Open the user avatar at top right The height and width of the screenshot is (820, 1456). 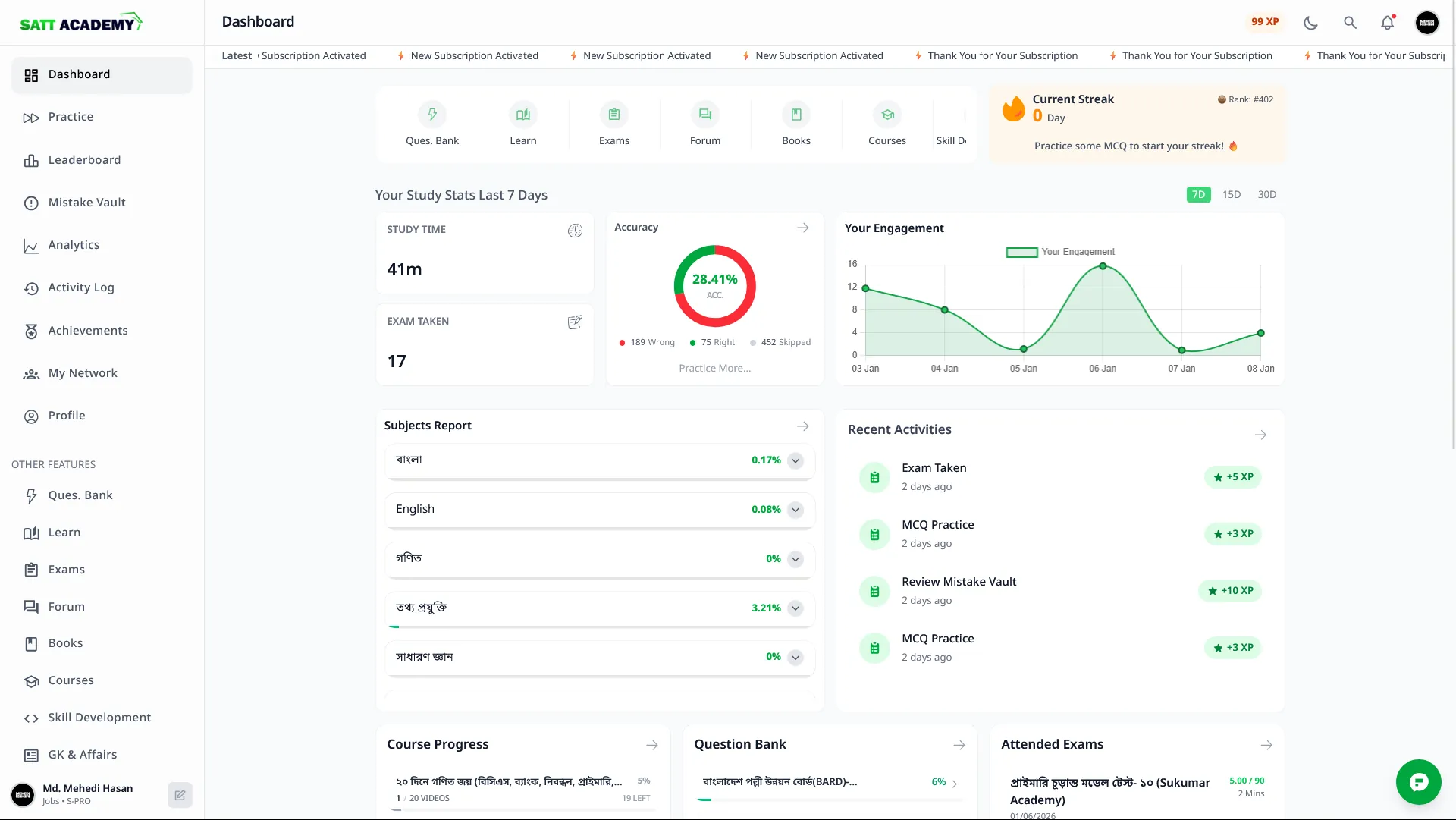[x=1427, y=23]
